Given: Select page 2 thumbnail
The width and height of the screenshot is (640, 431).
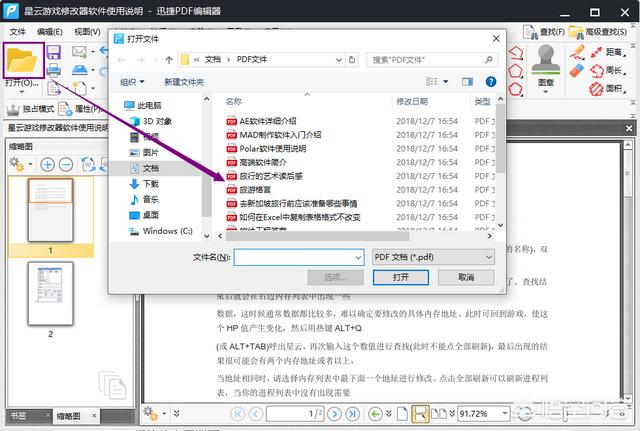Looking at the screenshot, I should point(51,293).
